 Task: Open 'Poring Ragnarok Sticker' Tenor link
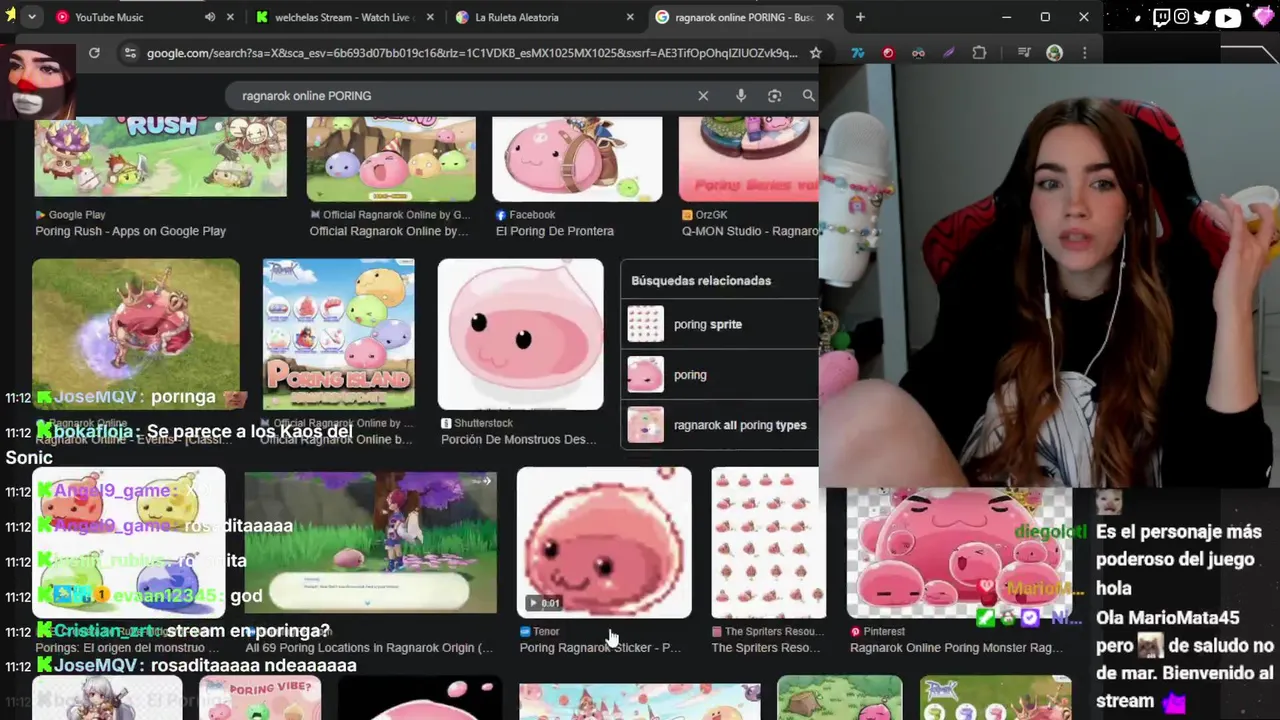click(x=600, y=648)
